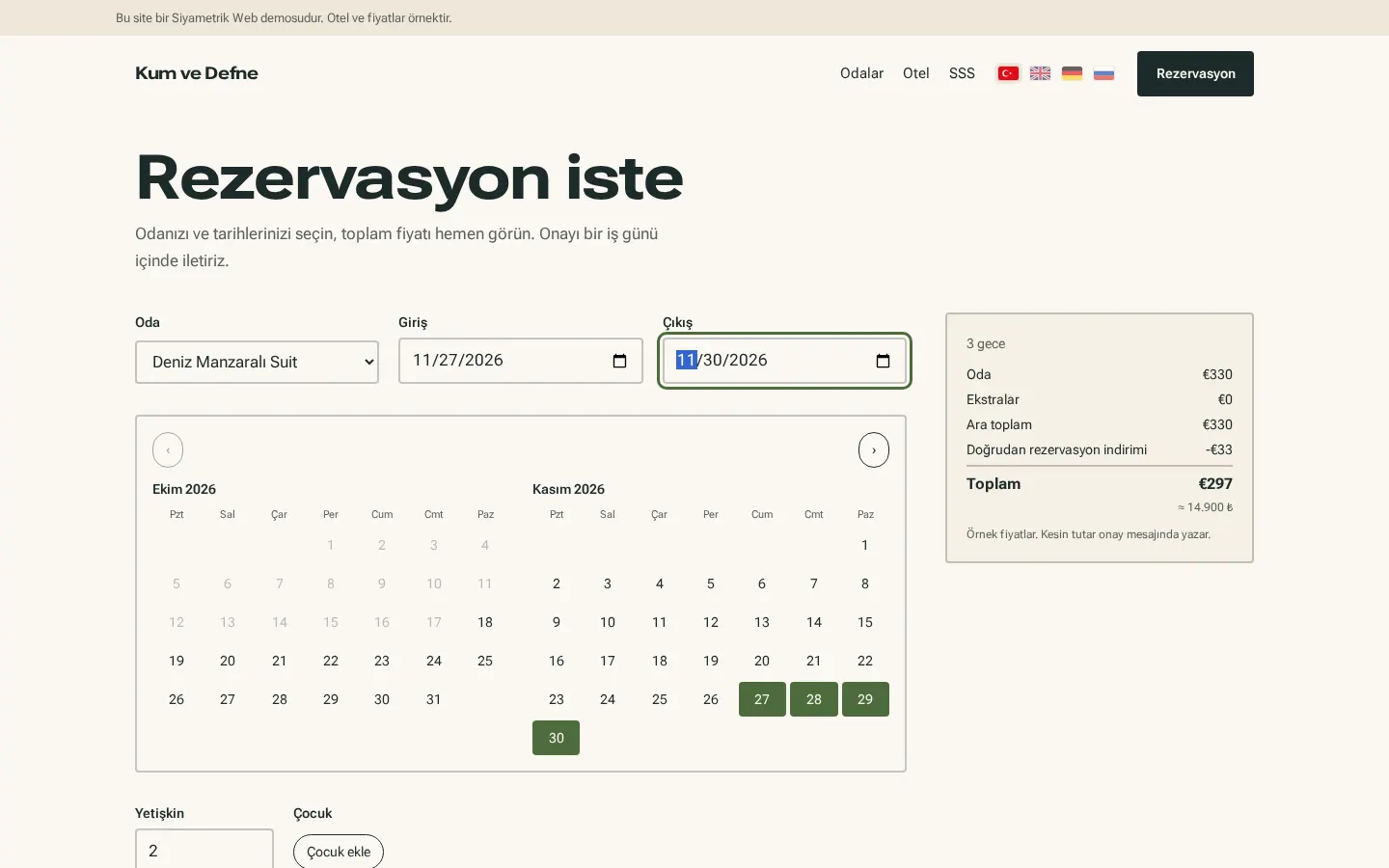The image size is (1389, 868).
Task: Choose 26 Ekim 2026 in calendar
Action: point(177,699)
